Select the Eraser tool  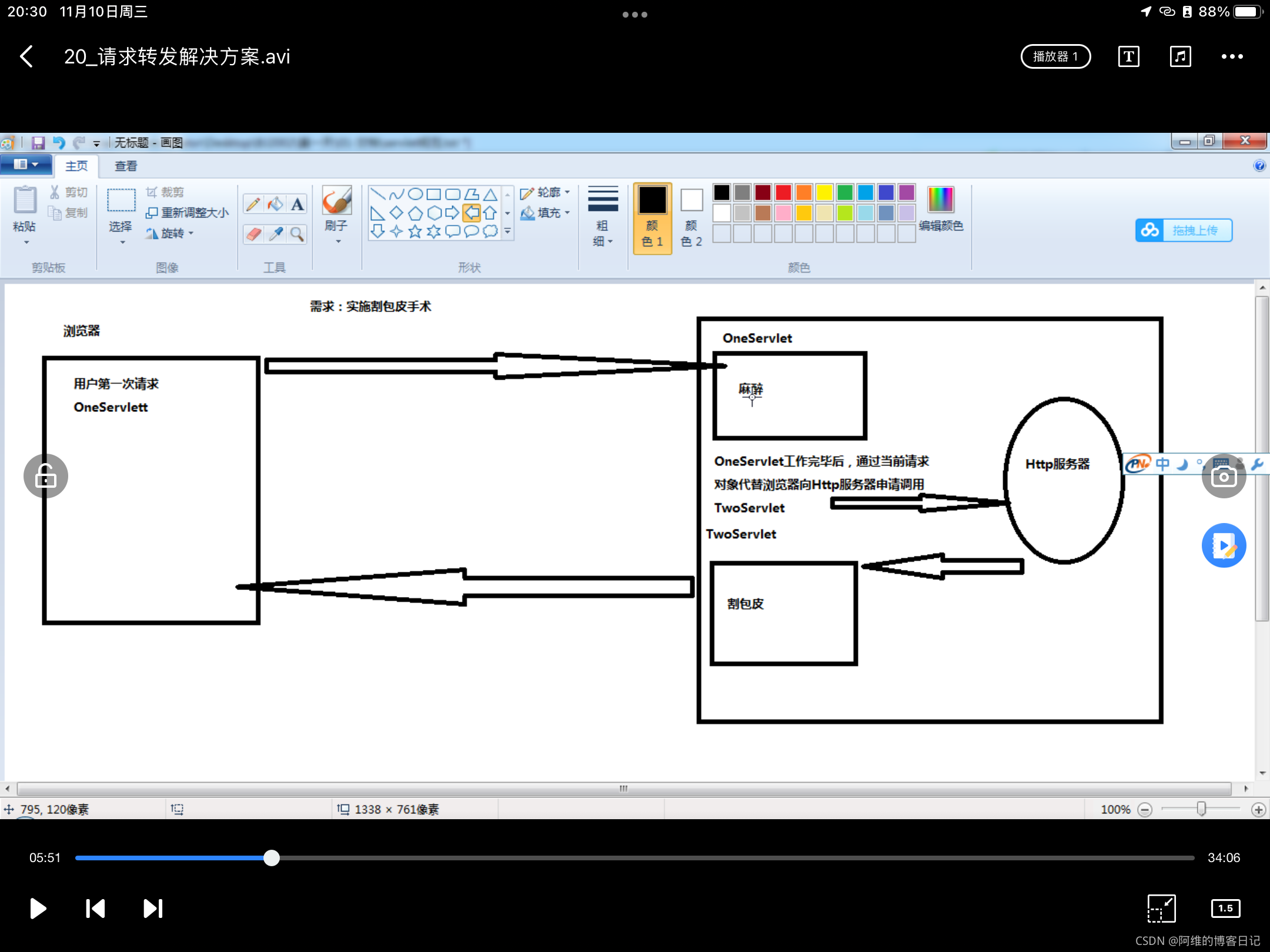point(253,234)
